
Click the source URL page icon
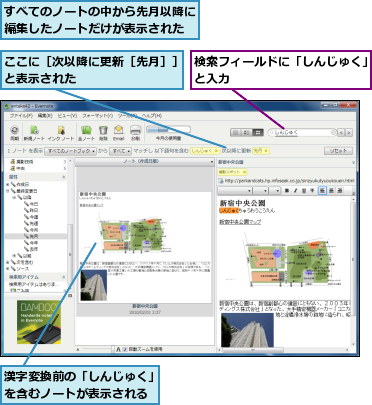click(221, 181)
